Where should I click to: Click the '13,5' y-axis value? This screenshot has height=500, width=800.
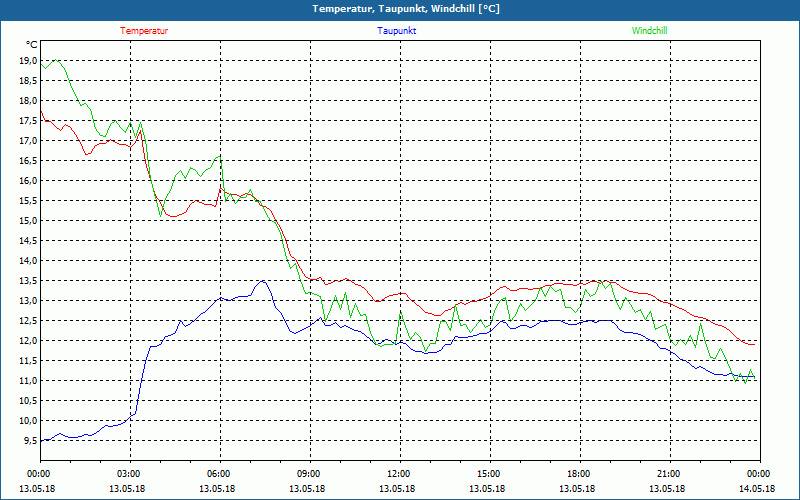[x=29, y=281]
